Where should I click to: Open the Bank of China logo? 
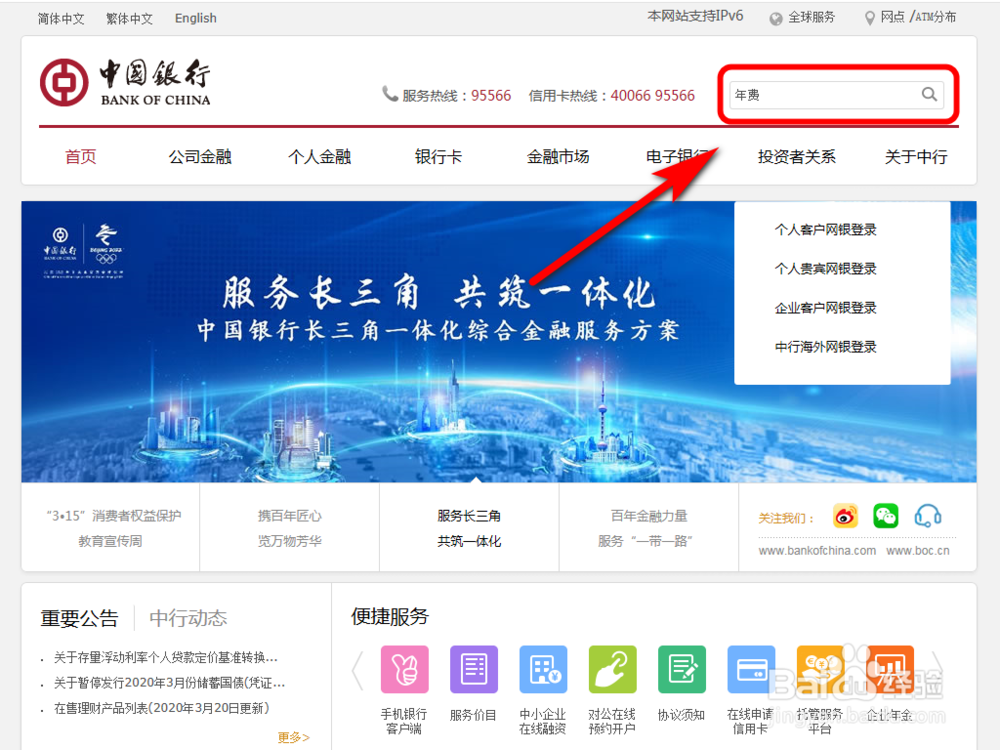pos(126,82)
